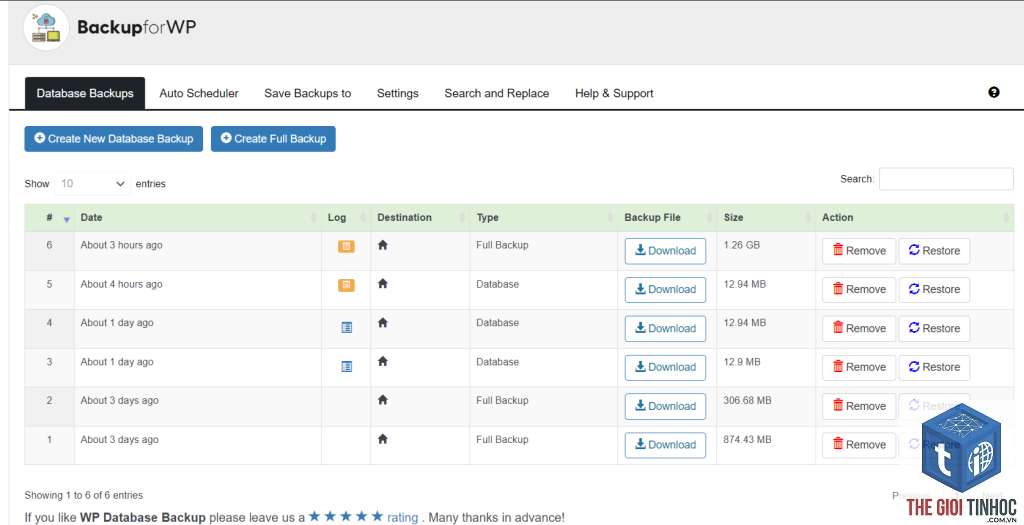This screenshot has width=1024, height=525.
Task: Click home destination icon in row 2
Action: pos(383,400)
